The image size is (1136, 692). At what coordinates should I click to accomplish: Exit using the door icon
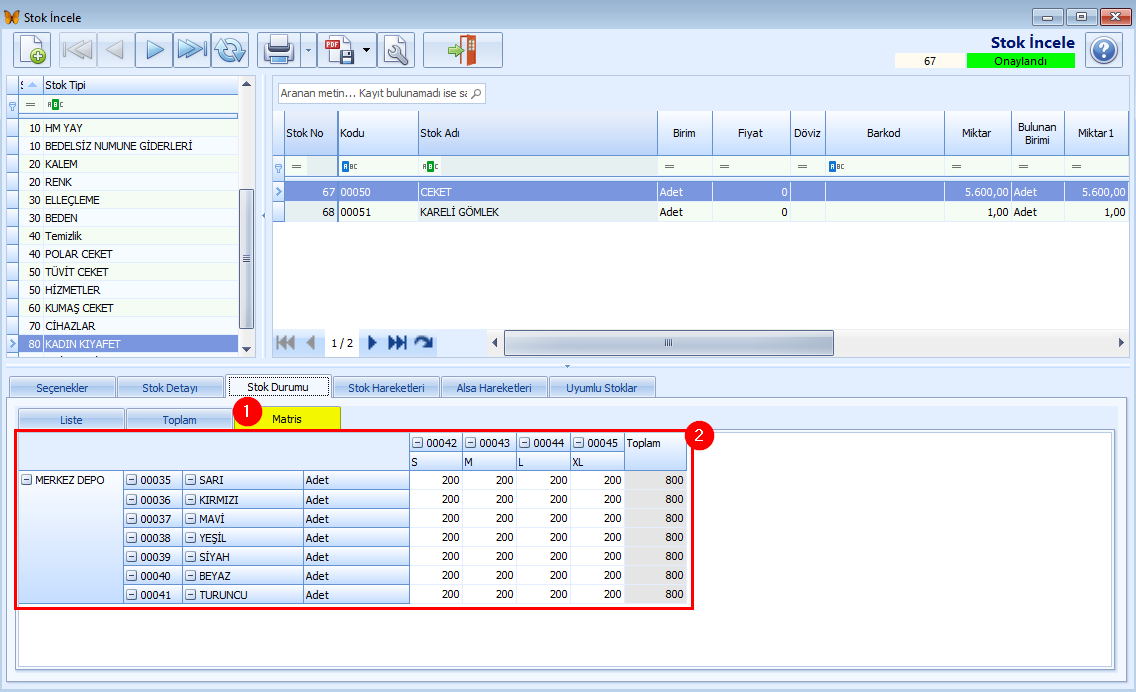tap(462, 50)
